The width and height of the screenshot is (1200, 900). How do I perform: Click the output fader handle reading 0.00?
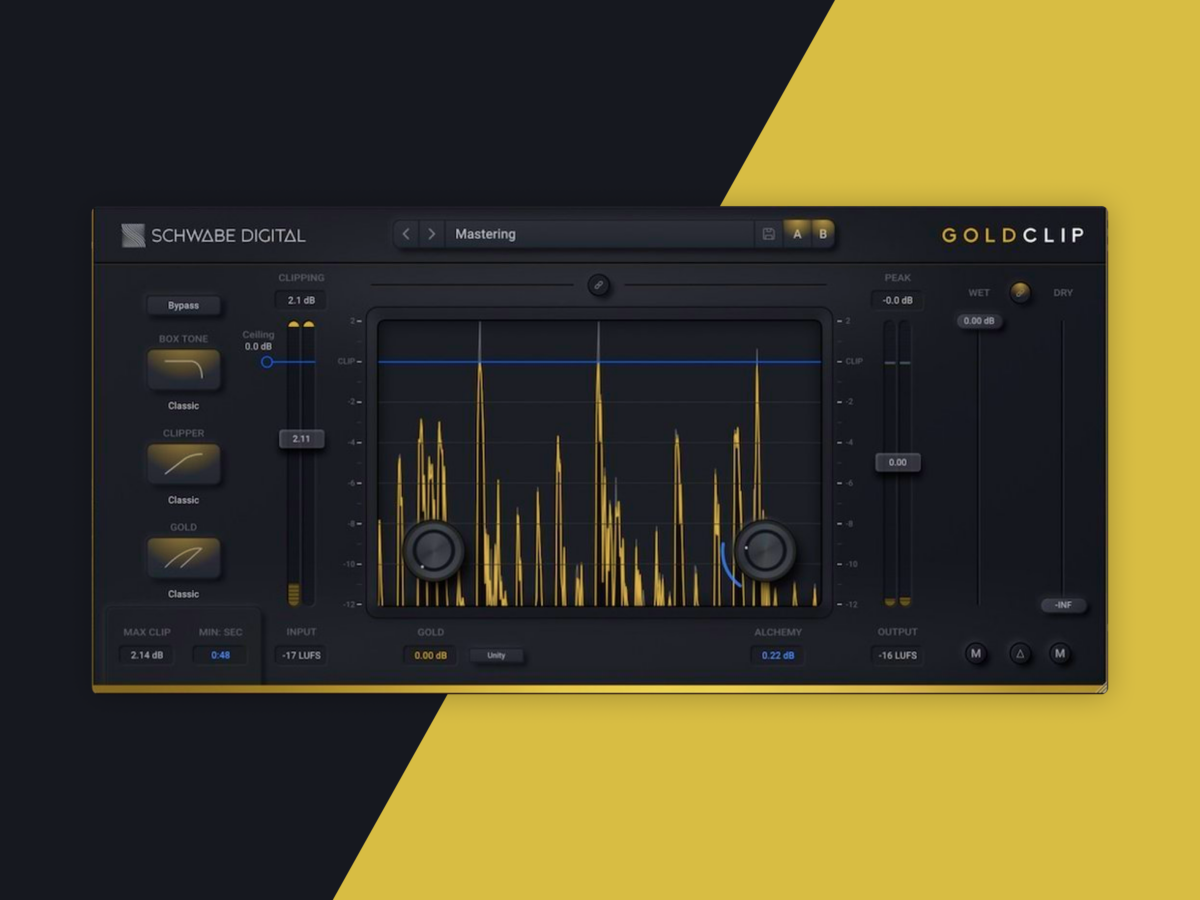pyautogui.click(x=898, y=462)
